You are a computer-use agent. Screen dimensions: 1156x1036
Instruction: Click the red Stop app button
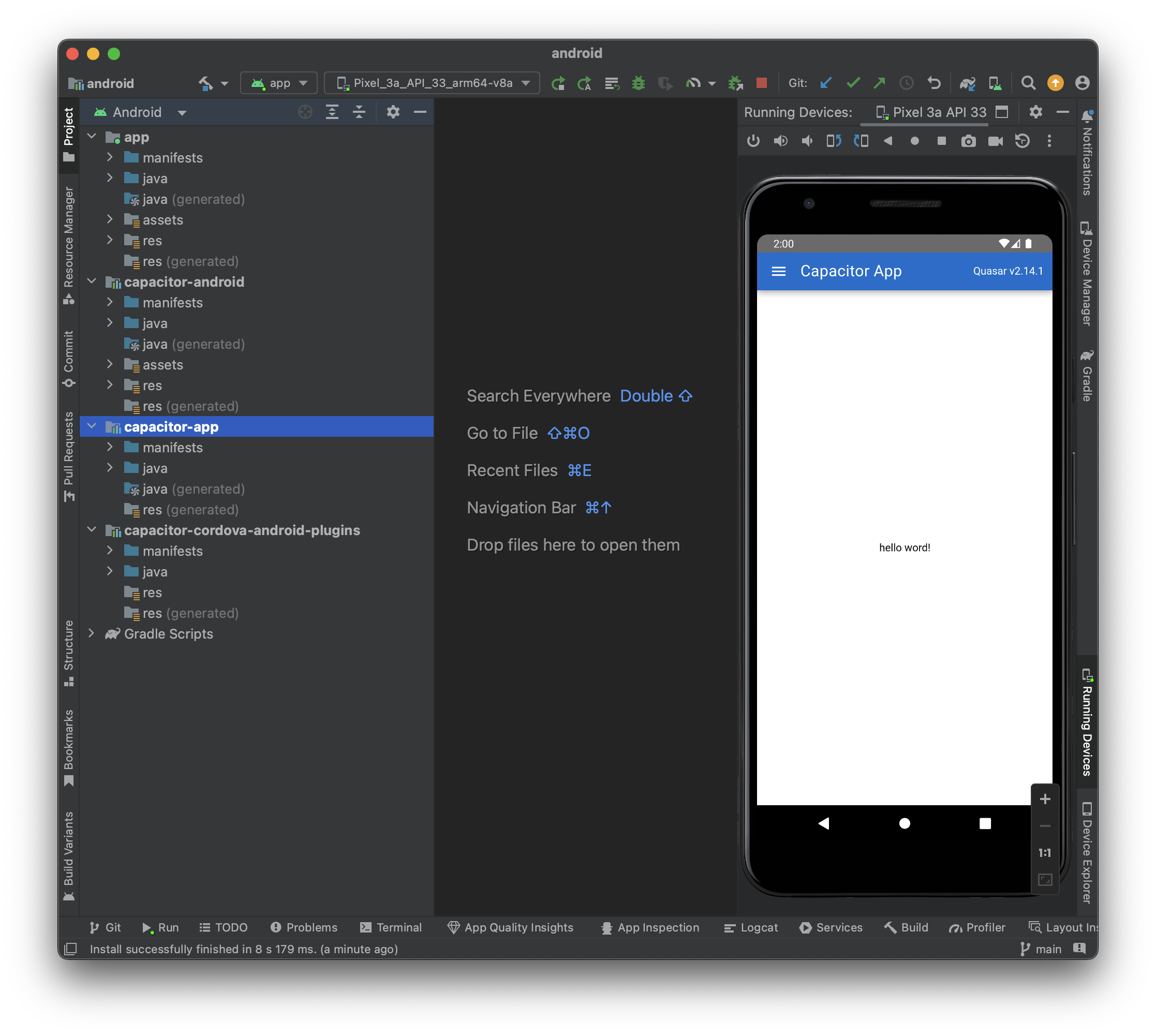(761, 83)
